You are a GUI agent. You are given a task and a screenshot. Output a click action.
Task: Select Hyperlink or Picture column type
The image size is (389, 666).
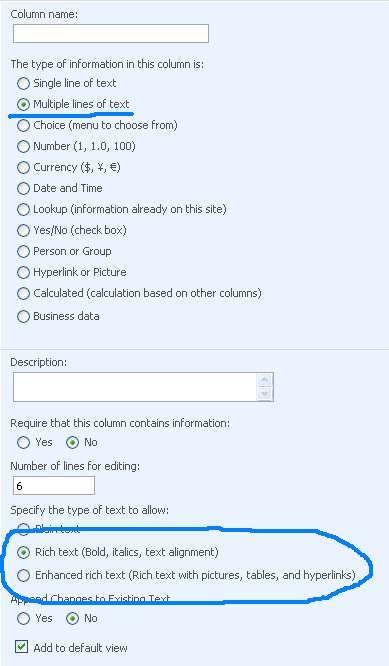click(23, 272)
